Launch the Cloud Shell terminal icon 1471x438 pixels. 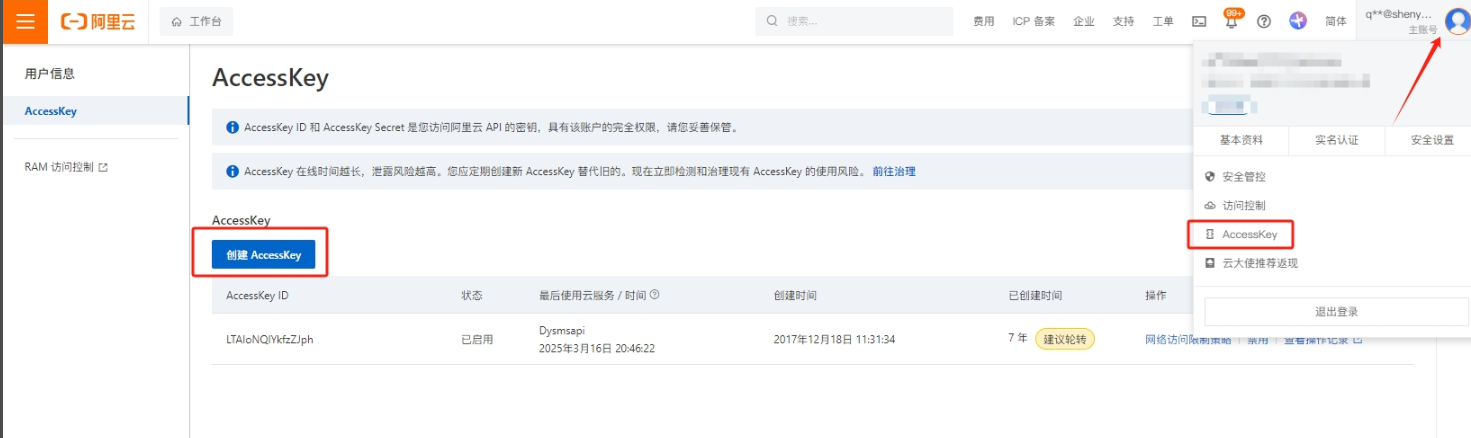pyautogui.click(x=1199, y=21)
